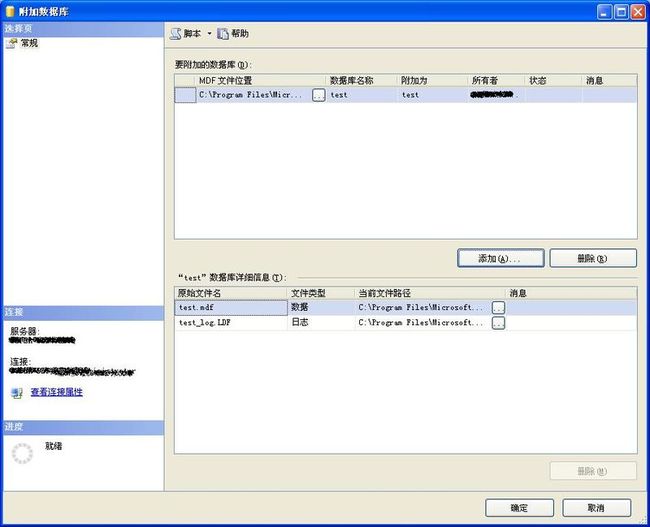Click the 附加数据库 title bar database icon
650x527 pixels.
tap(10, 12)
